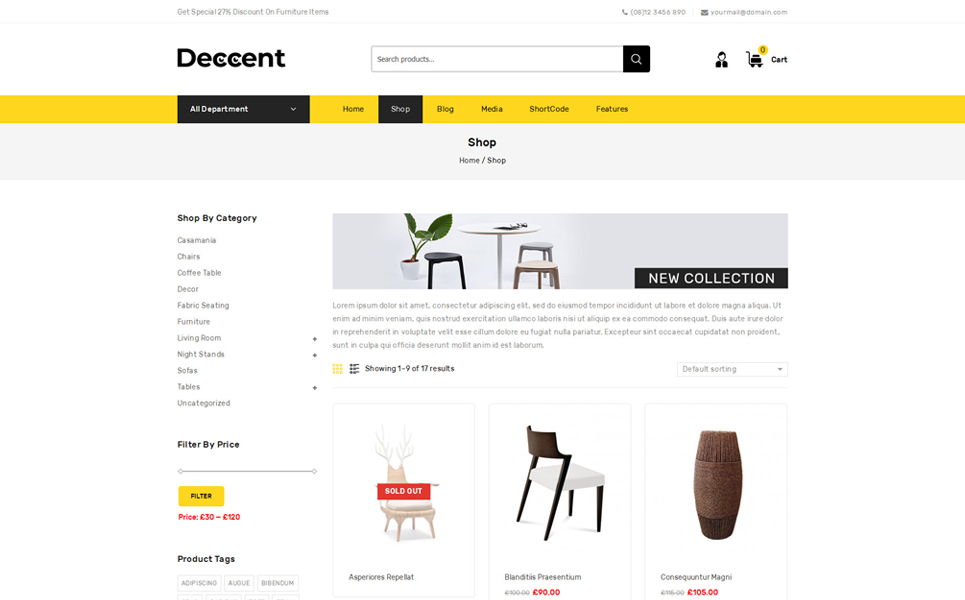Click the yellow FILTER button

201,496
